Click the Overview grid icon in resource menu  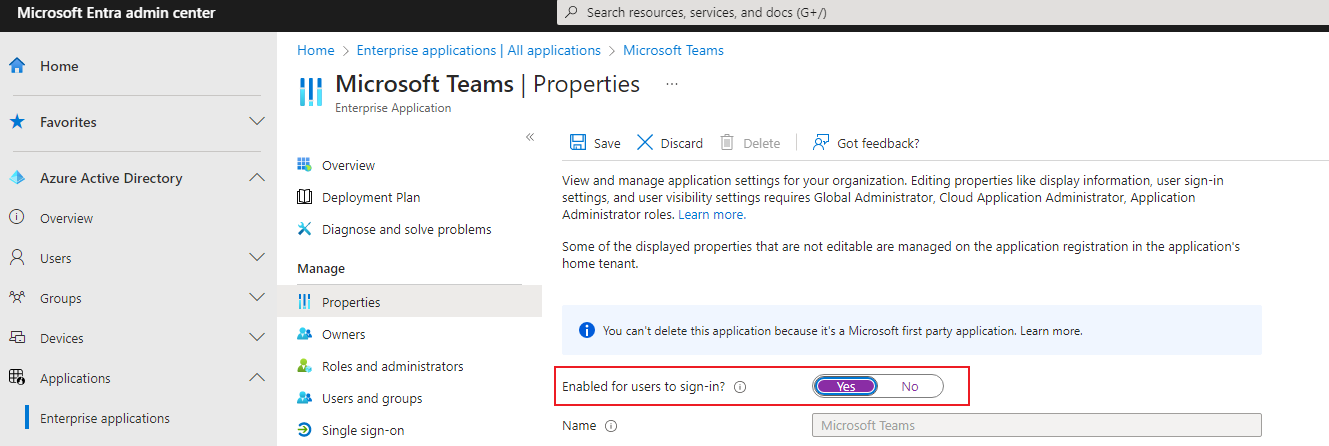pos(305,165)
